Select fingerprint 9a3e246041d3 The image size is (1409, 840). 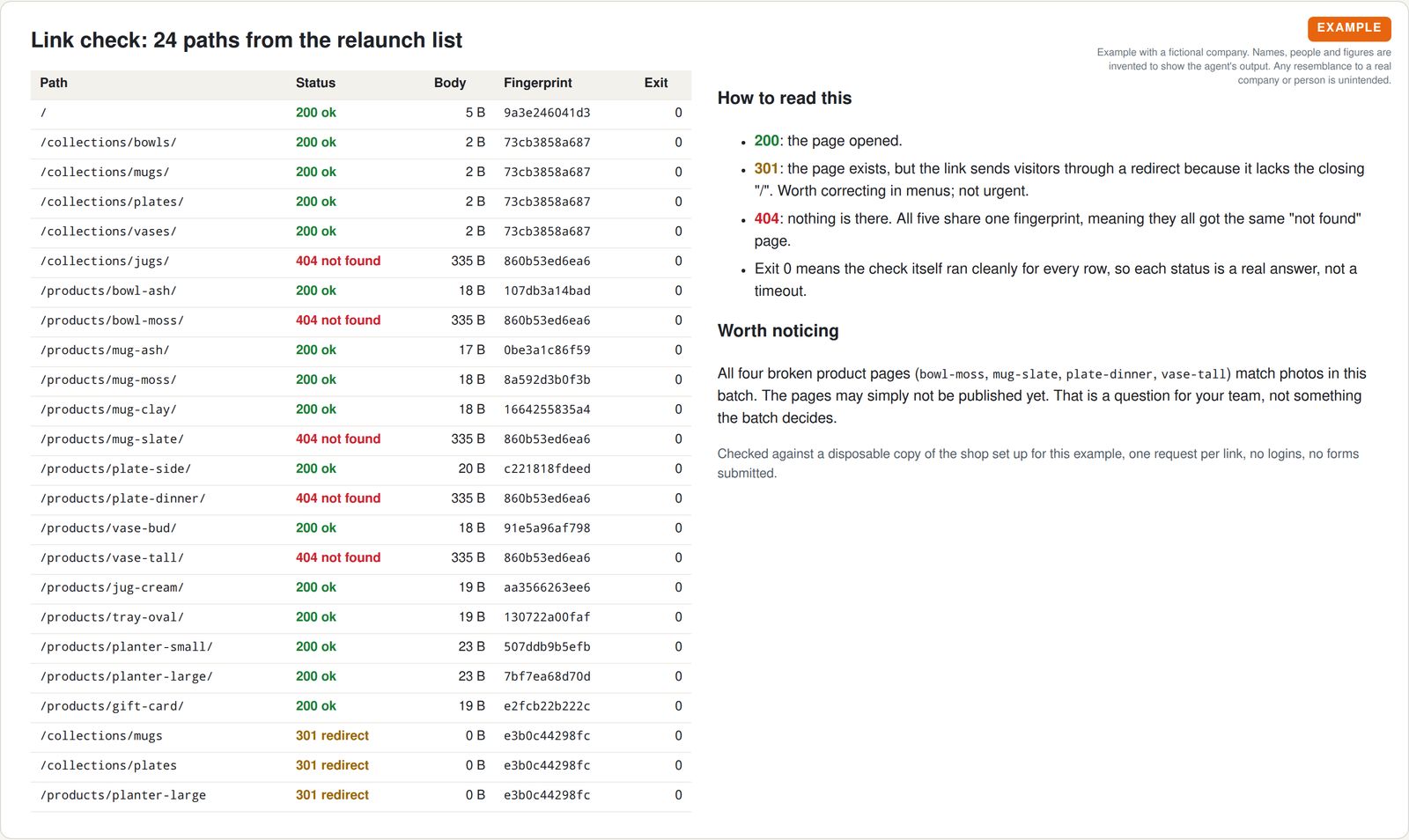click(x=547, y=113)
